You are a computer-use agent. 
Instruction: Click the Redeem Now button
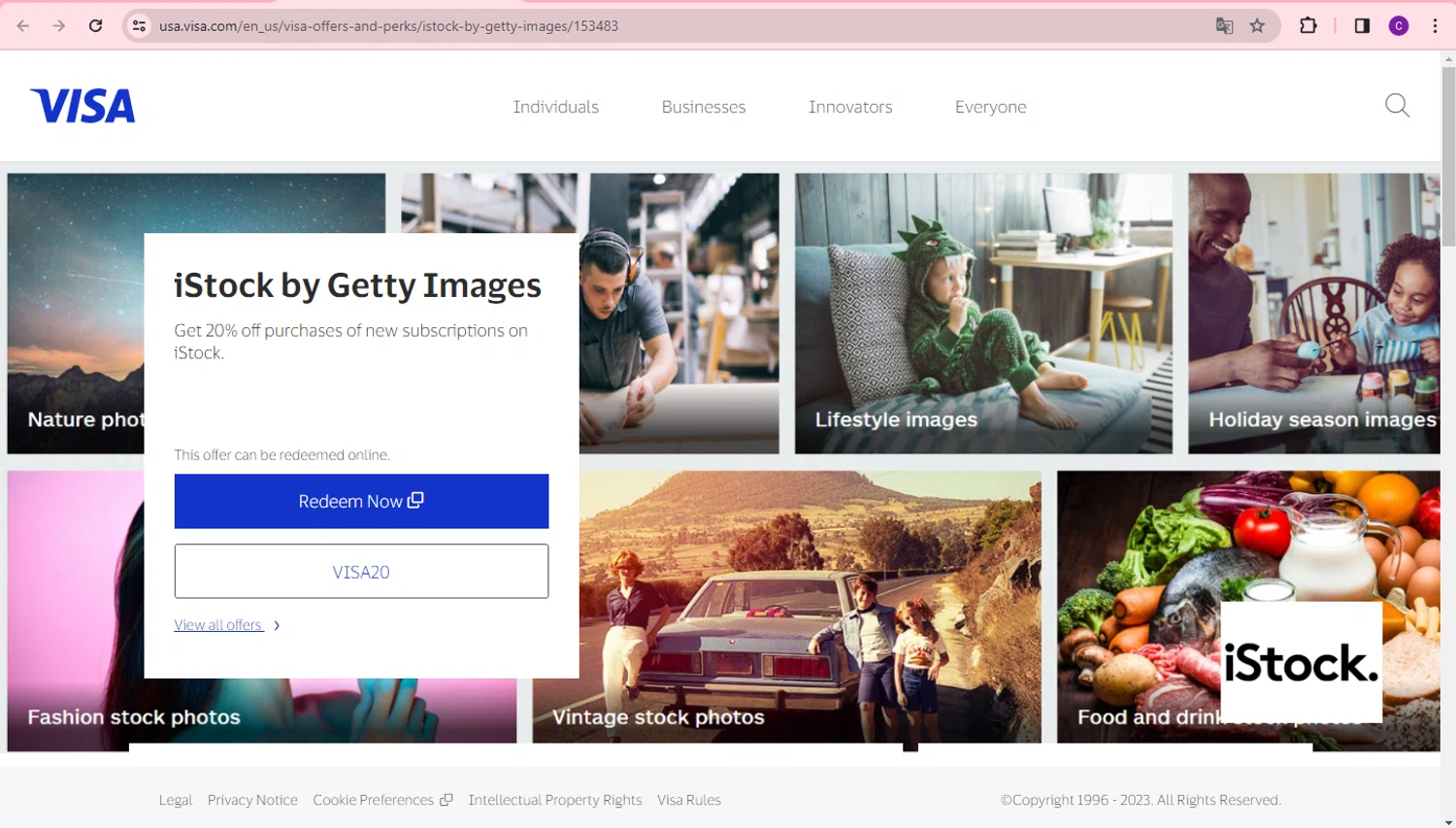(361, 501)
